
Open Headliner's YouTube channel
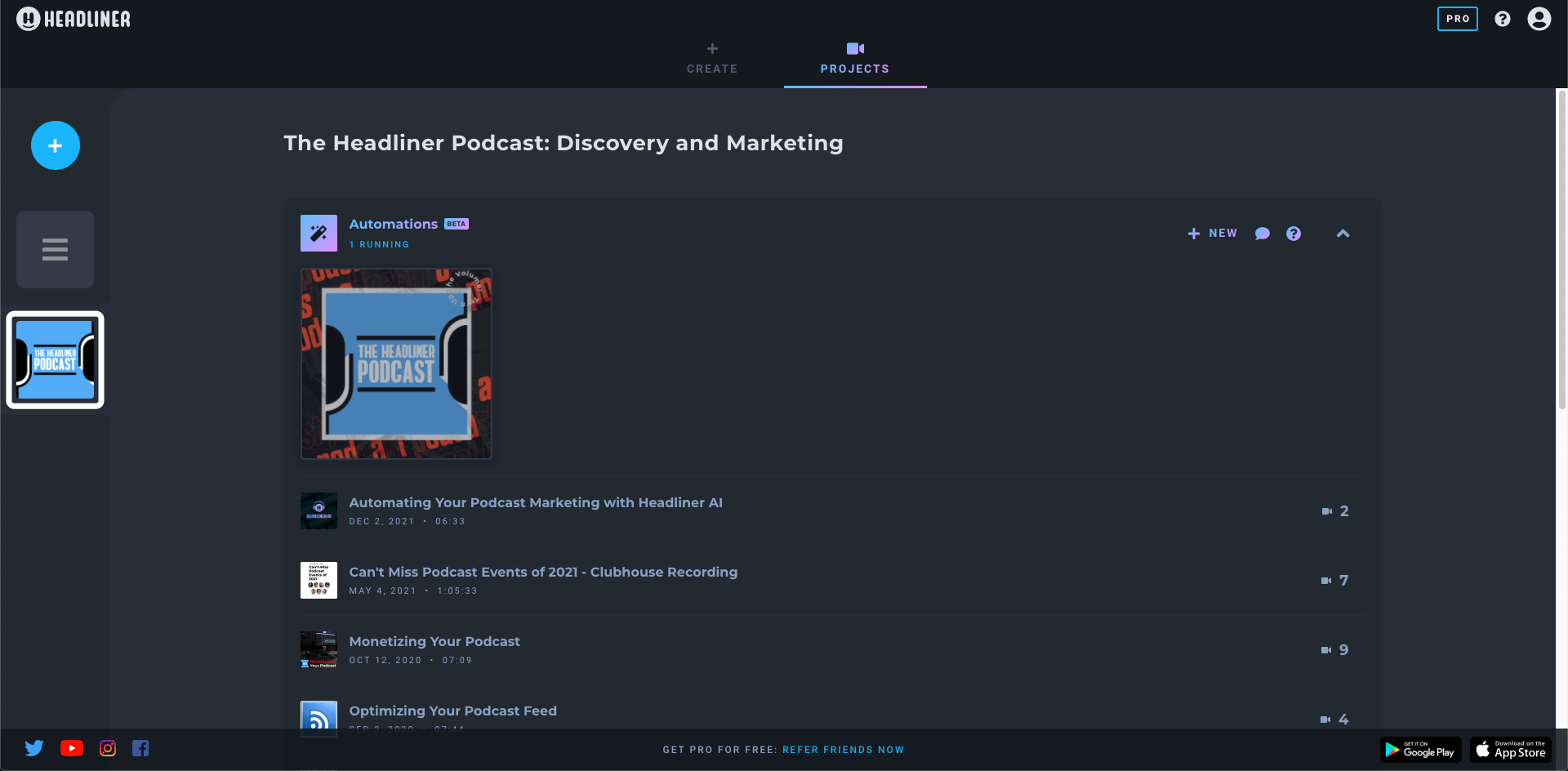72,748
